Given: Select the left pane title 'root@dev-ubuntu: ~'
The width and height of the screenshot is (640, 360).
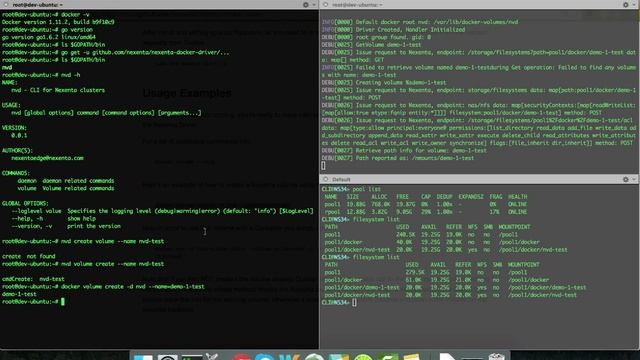Looking at the screenshot, I should (x=38, y=5).
